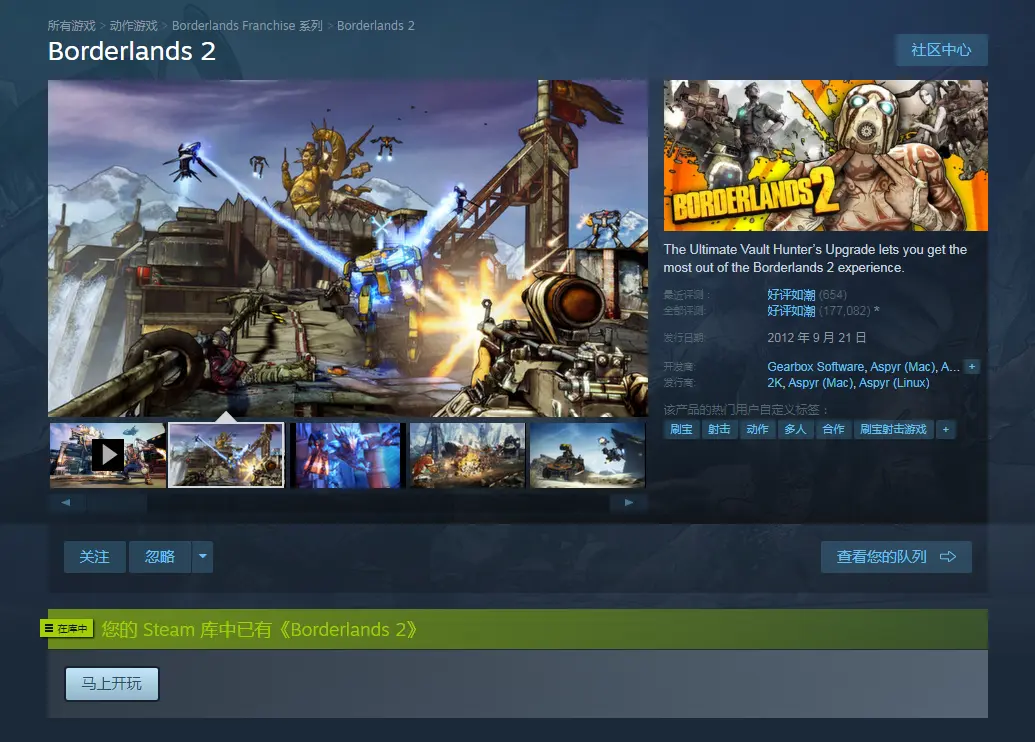The image size is (1035, 742).
Task: Follow the game with 关注 button
Action: point(94,557)
